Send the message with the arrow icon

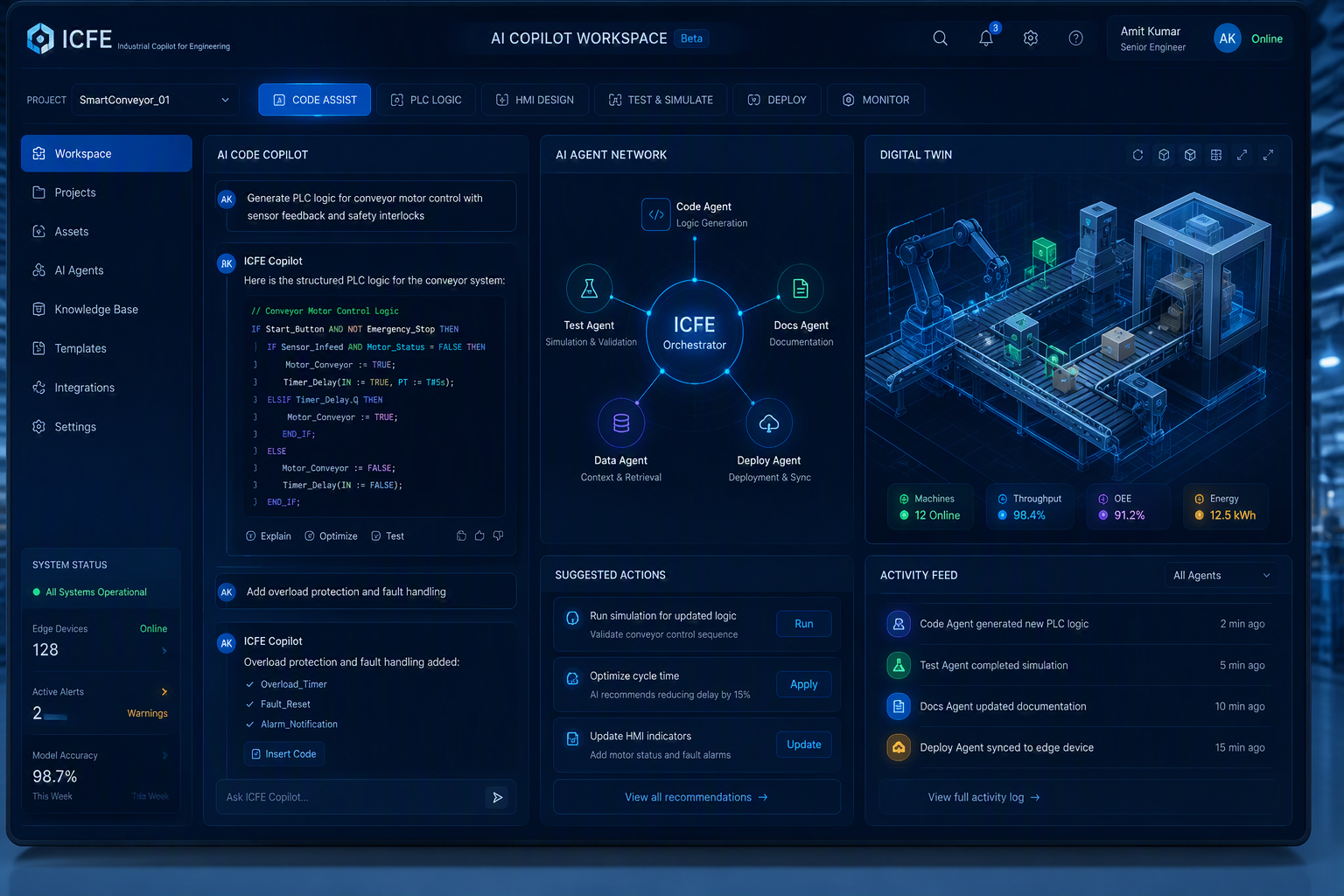click(497, 797)
